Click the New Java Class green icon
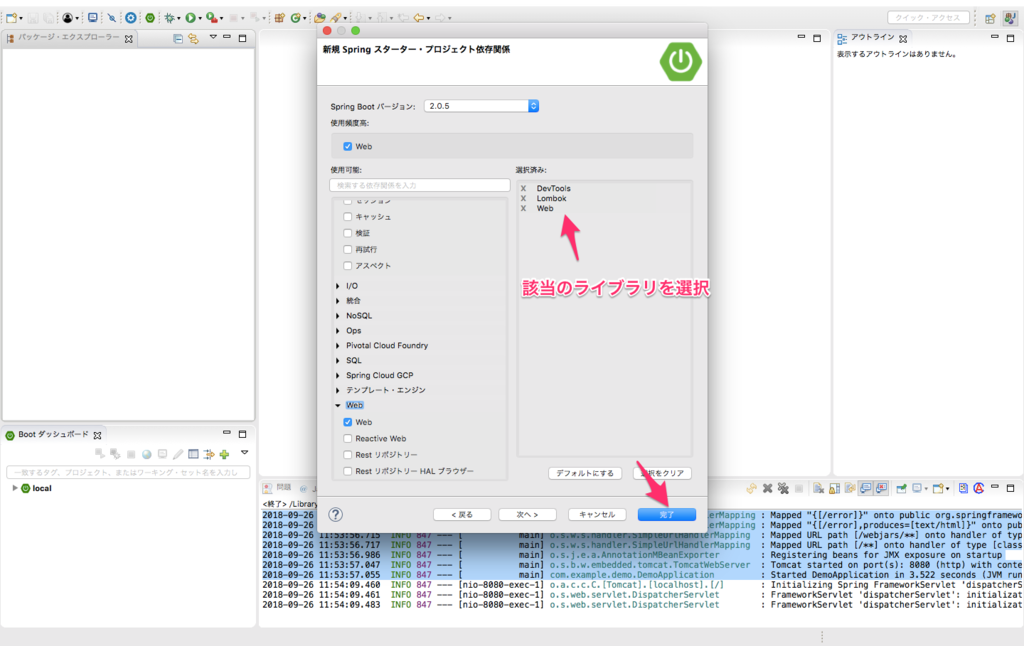1024x646 pixels. tap(296, 18)
